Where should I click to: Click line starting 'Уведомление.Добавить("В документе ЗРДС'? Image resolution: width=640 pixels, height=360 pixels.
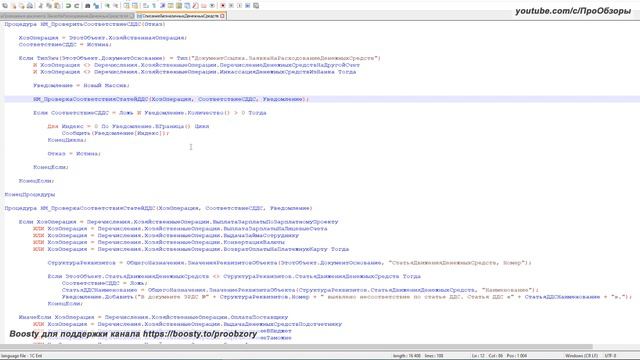click(x=347, y=297)
